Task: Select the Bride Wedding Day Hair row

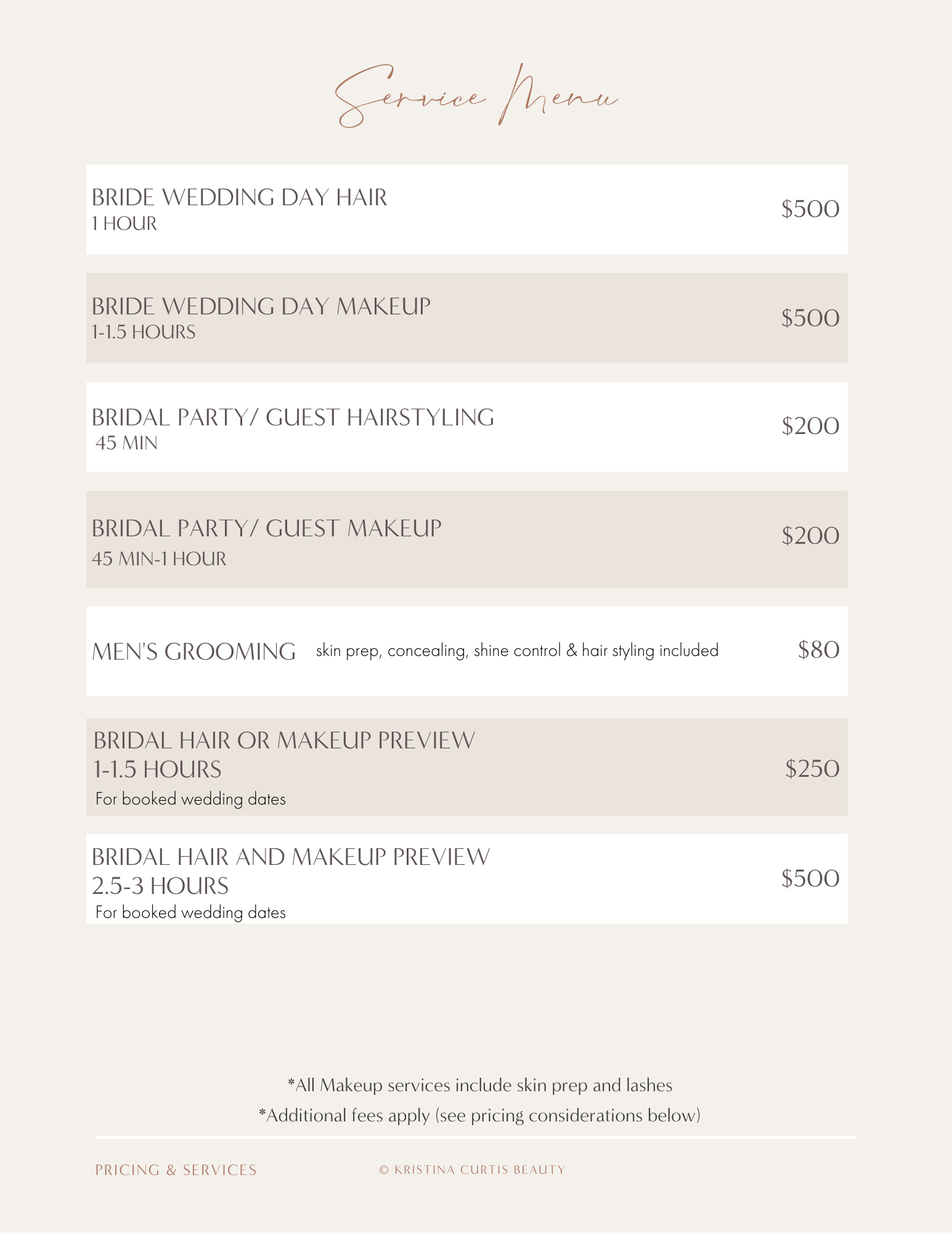Action: tap(466, 209)
